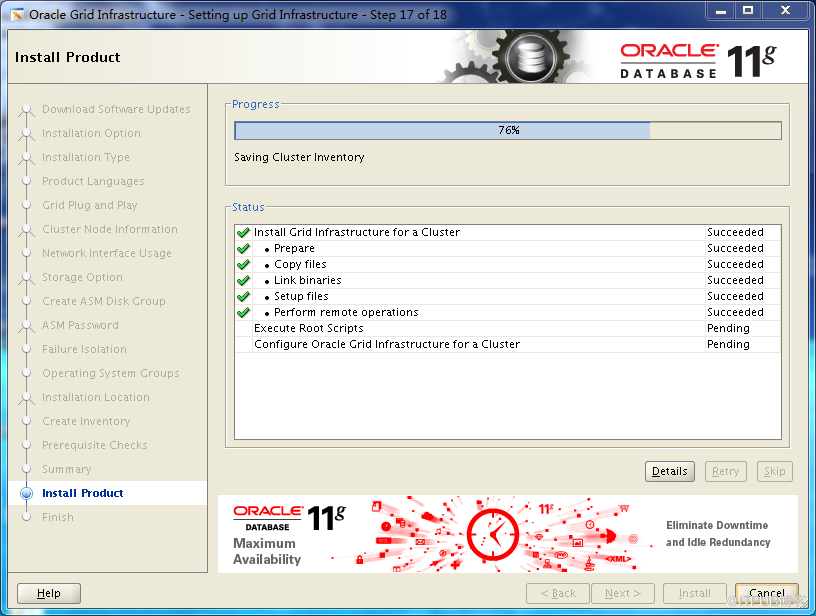Screen dimensions: 816x616
Task: Select the Create Inventory step
Action: tap(86, 421)
